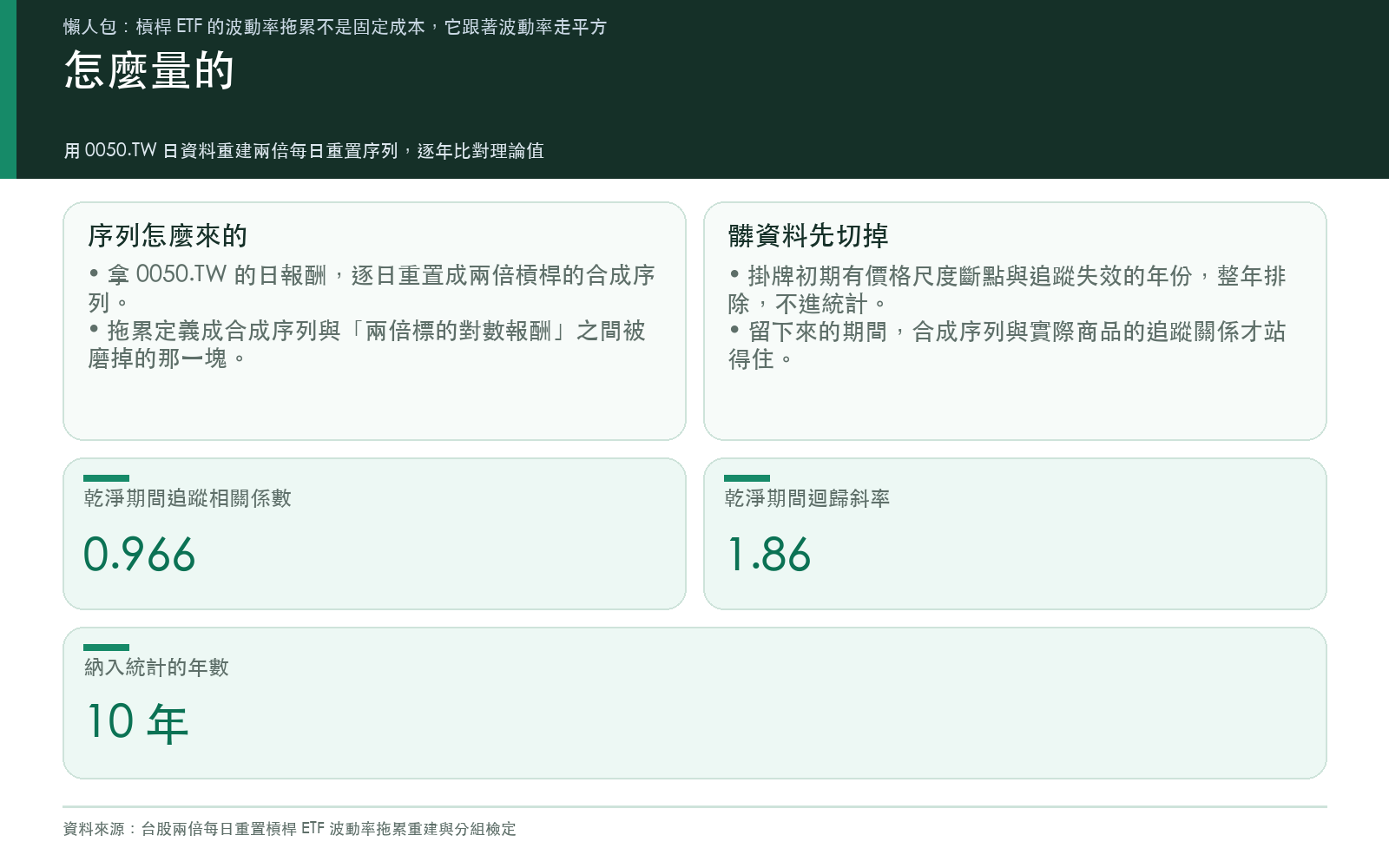Click the bullet starting 拿 0050.TW 的日報酬
This screenshot has width=1389, height=868.
click(372, 289)
